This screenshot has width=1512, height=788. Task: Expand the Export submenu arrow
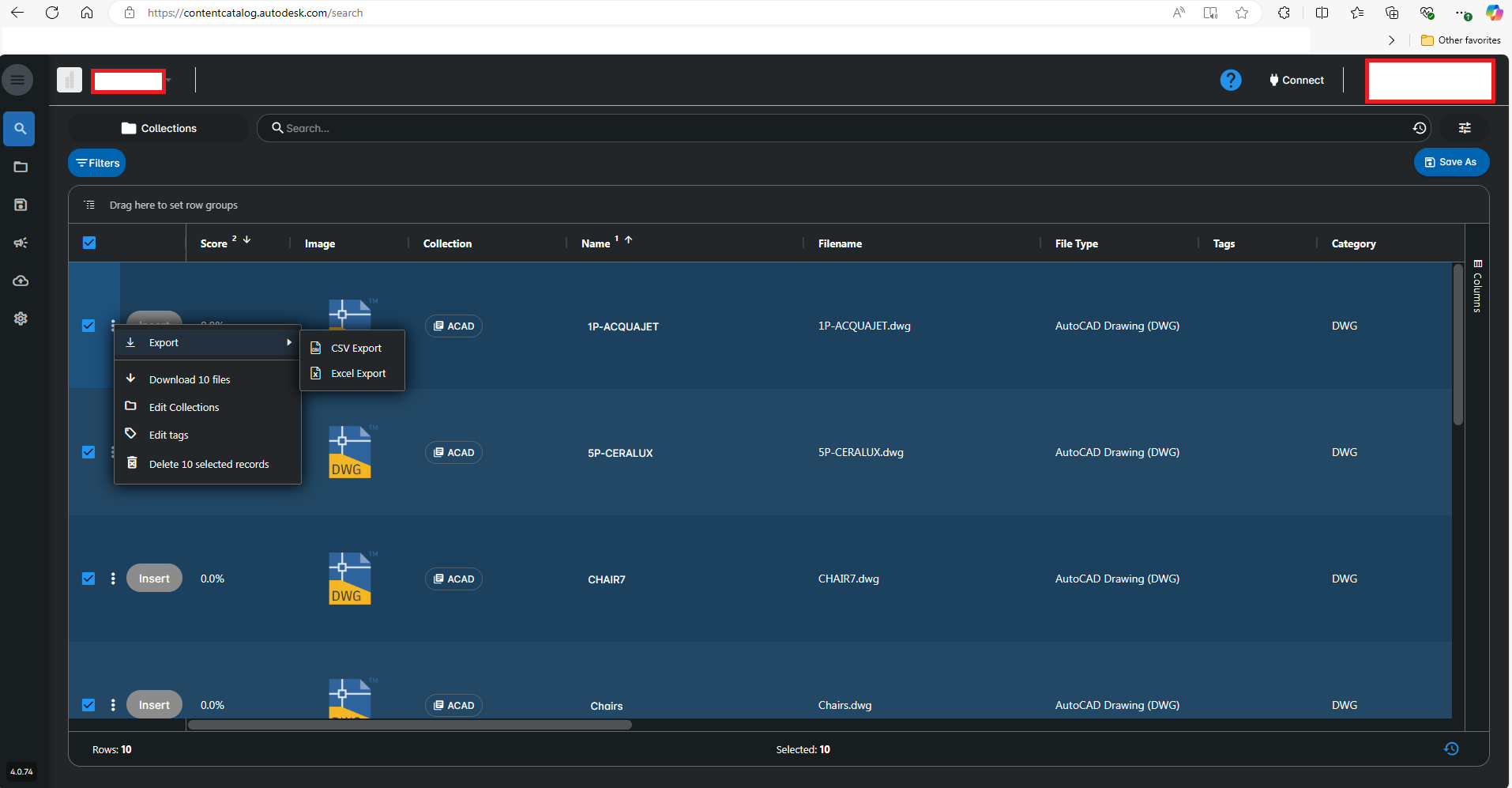pyautogui.click(x=289, y=342)
